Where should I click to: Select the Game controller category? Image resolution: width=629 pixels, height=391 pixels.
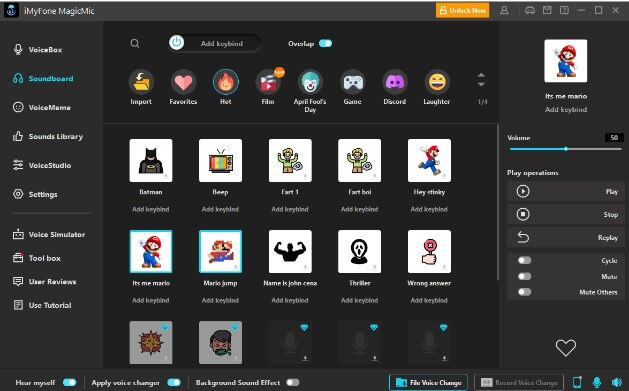[353, 82]
